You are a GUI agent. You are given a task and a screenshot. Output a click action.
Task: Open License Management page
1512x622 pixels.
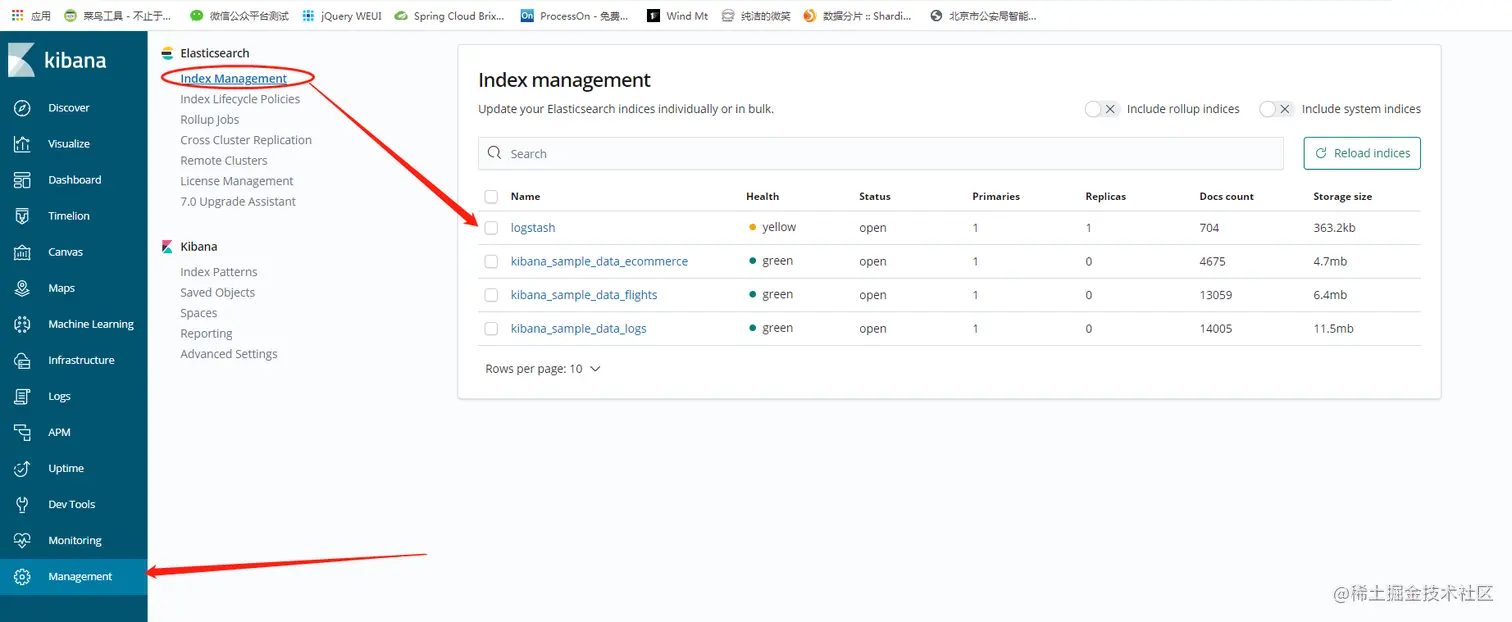(237, 181)
